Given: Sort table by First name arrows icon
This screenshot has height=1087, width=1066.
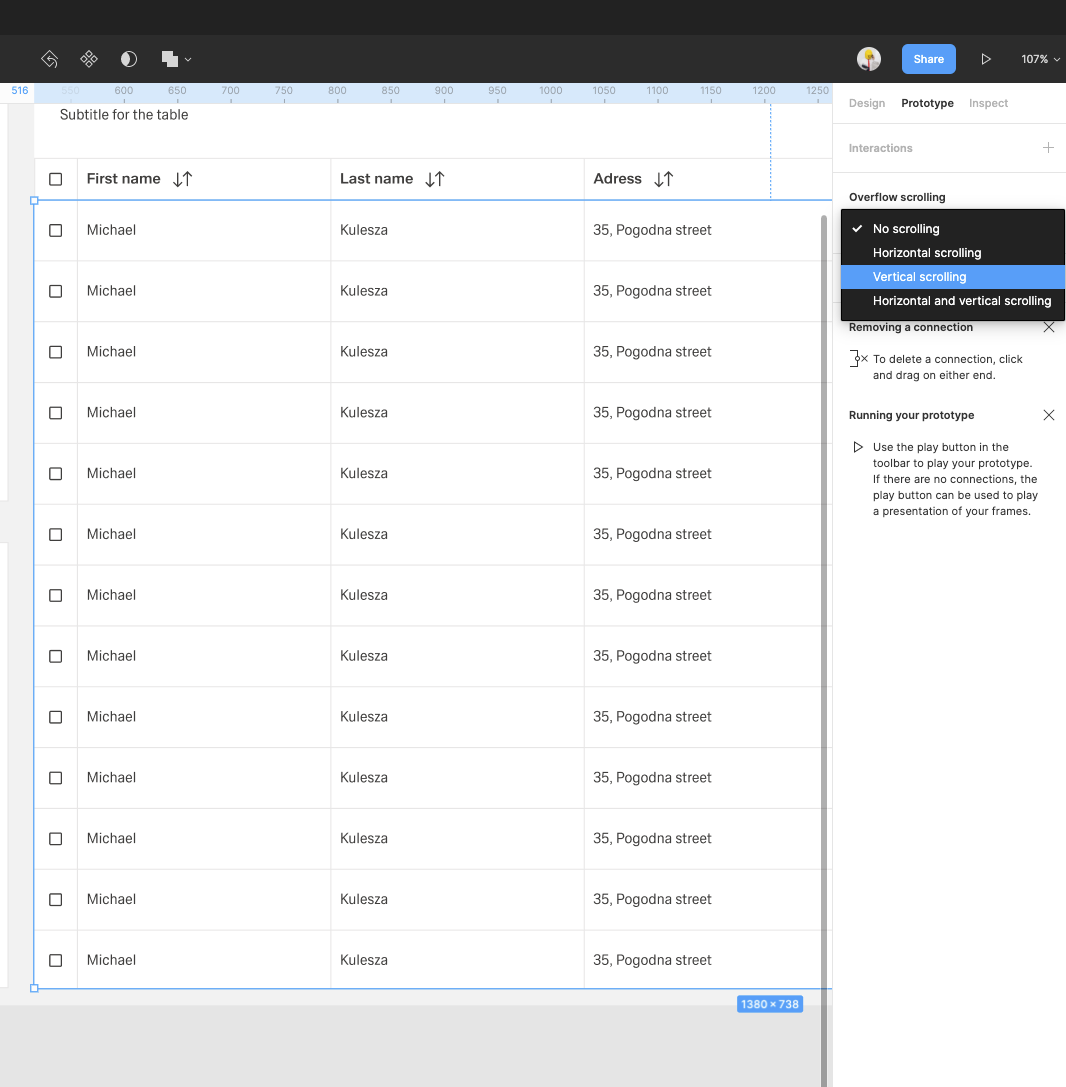Looking at the screenshot, I should pyautogui.click(x=182, y=179).
